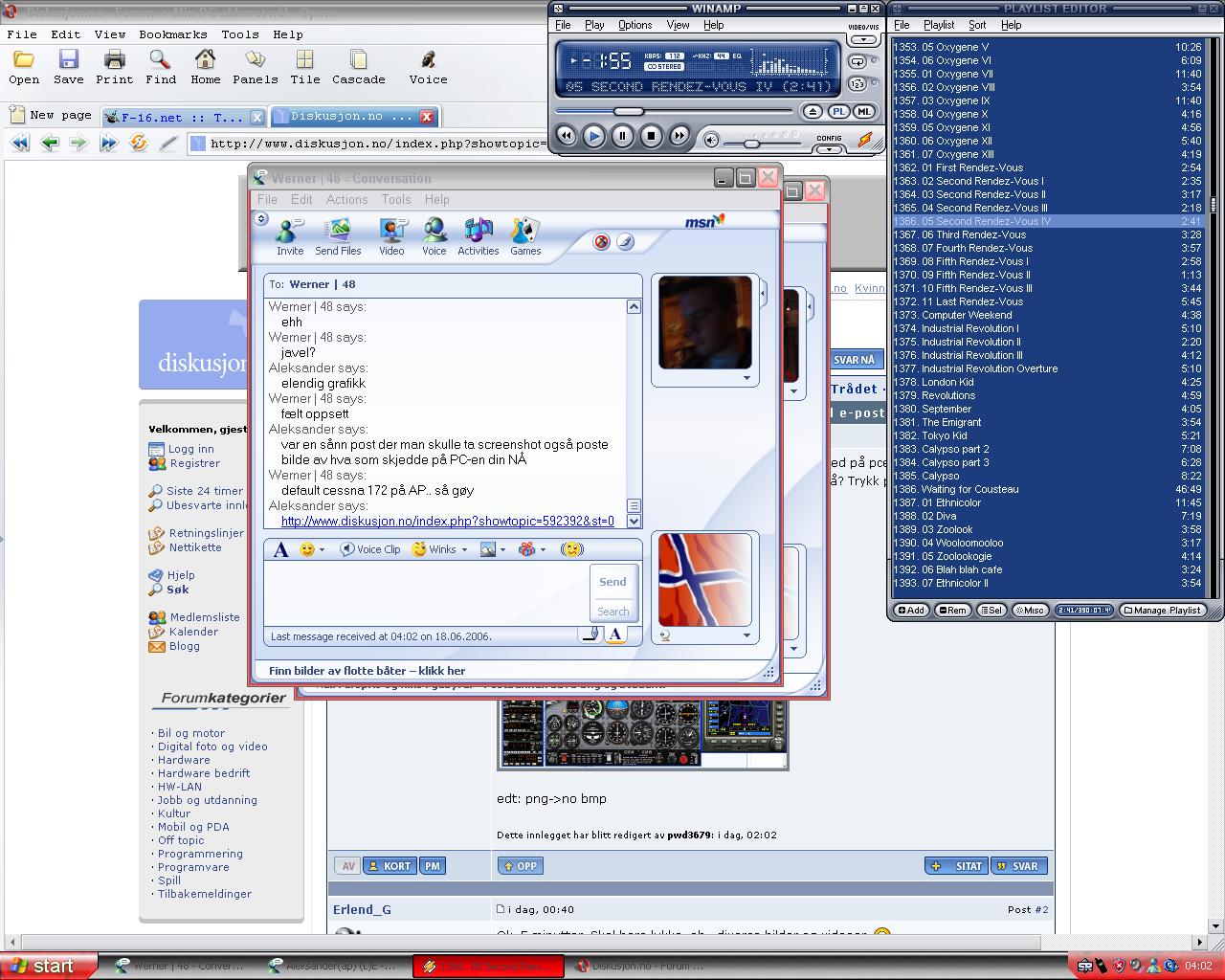The width and height of the screenshot is (1225, 980).
Task: Click Invite icon in MSN conversation
Action: point(289,236)
